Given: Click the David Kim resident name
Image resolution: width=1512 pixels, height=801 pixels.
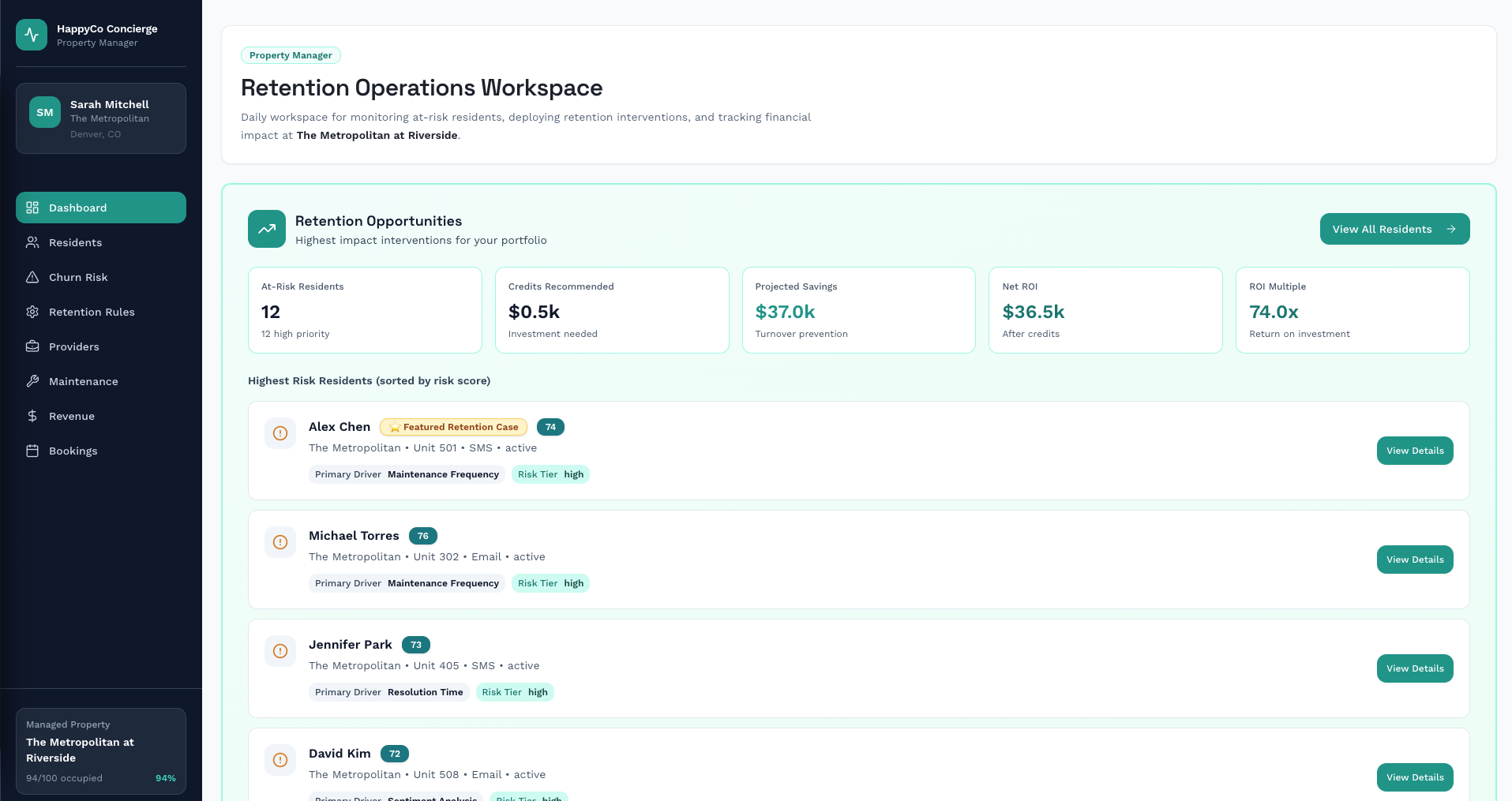Looking at the screenshot, I should coord(340,754).
